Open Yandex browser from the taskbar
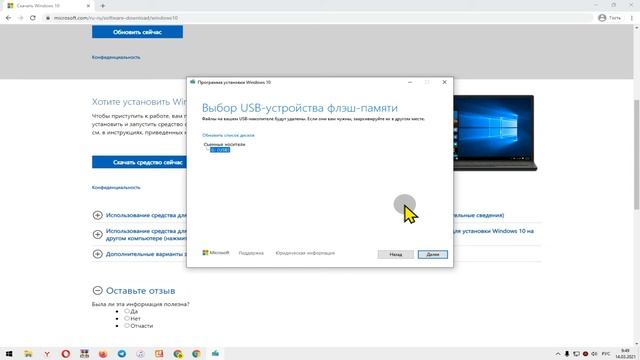This screenshot has width=640, height=360. 47,354
